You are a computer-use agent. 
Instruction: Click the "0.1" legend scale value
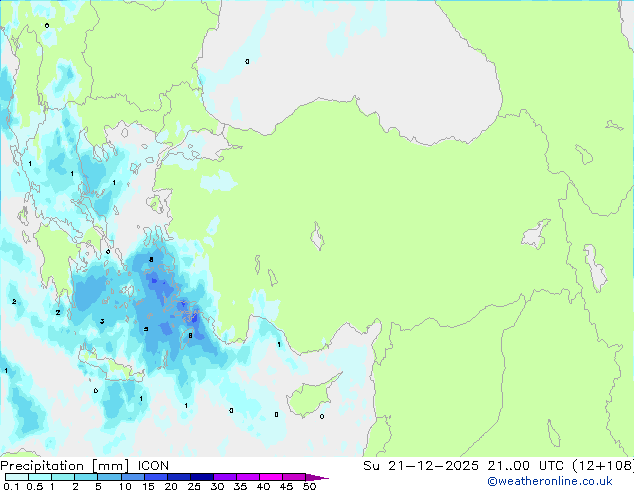click(x=11, y=486)
